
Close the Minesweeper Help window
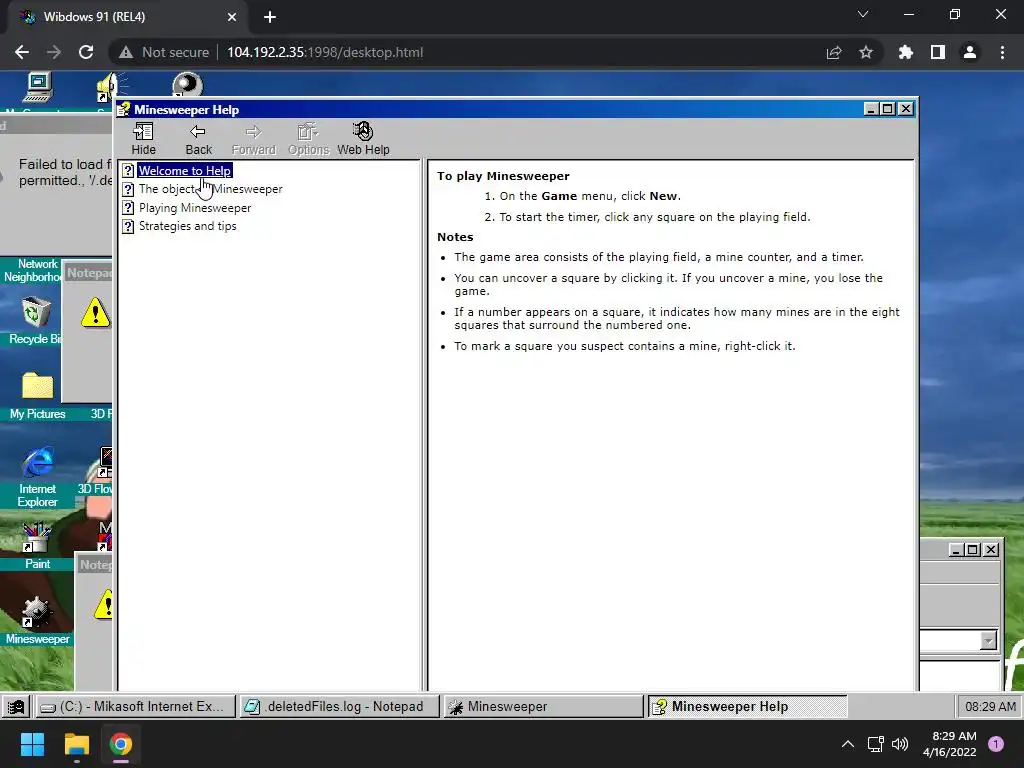906,109
